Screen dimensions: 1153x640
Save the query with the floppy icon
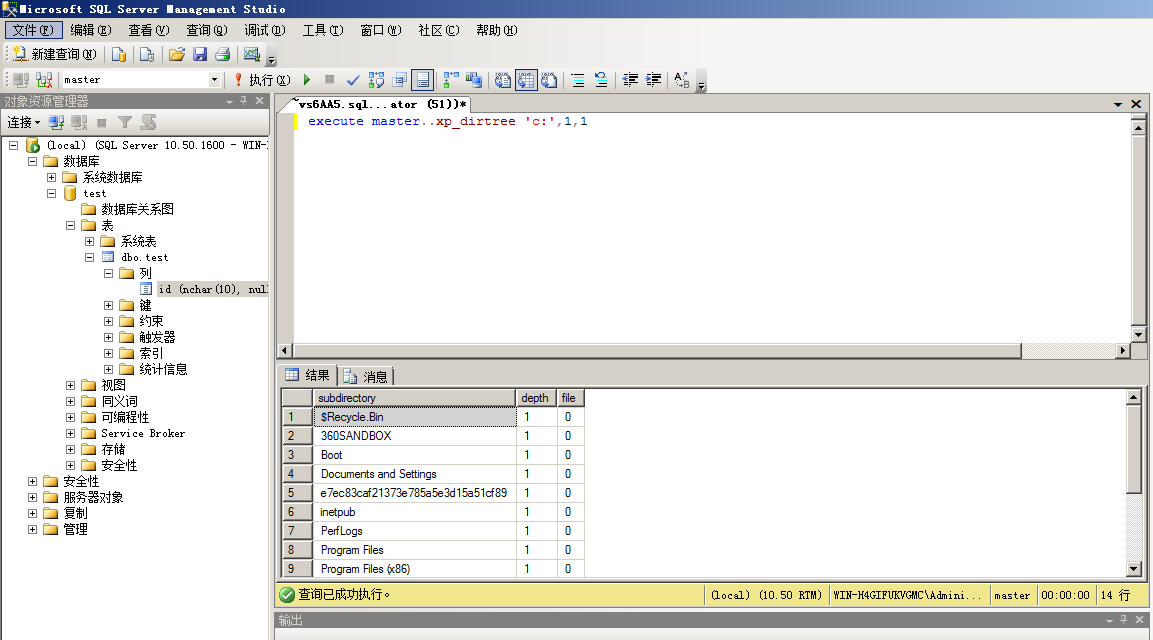[x=200, y=54]
